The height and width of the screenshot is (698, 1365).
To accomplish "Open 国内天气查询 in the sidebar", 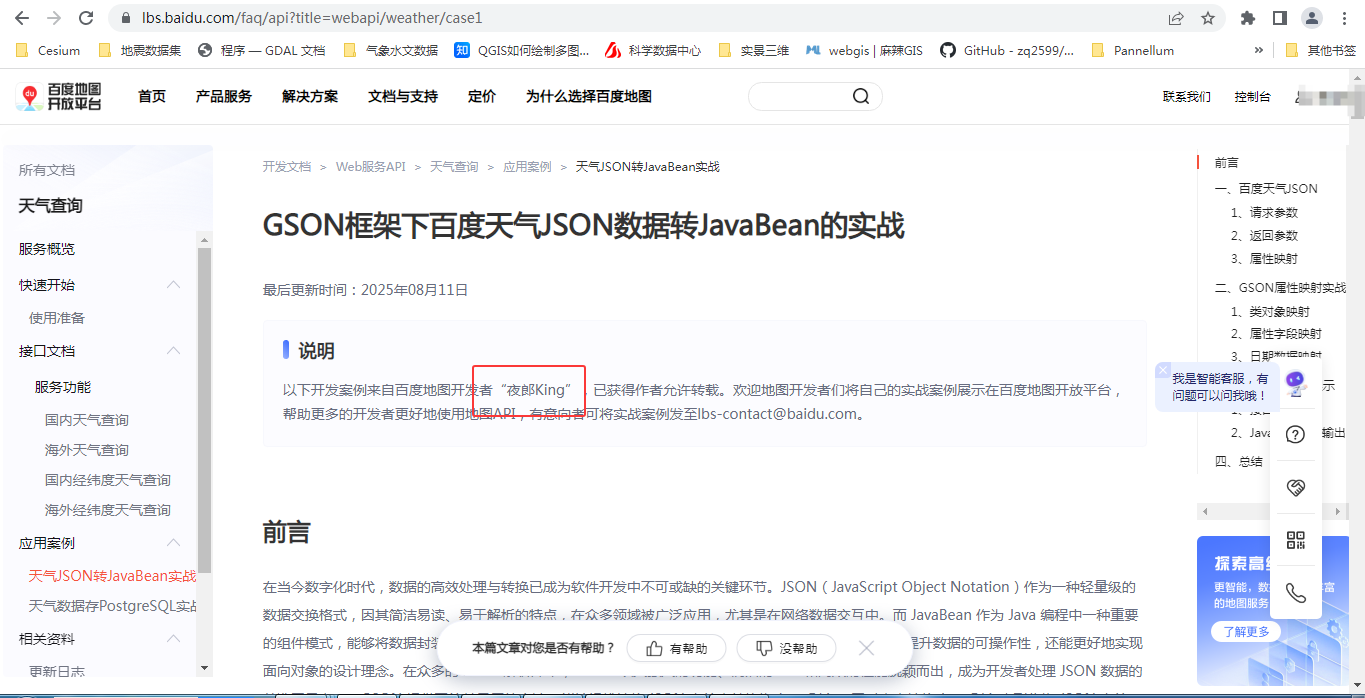I will click(x=87, y=420).
